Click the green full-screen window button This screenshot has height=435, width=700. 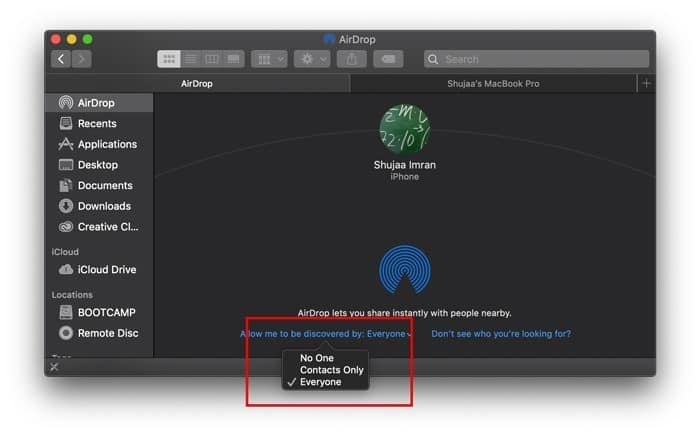pos(88,39)
